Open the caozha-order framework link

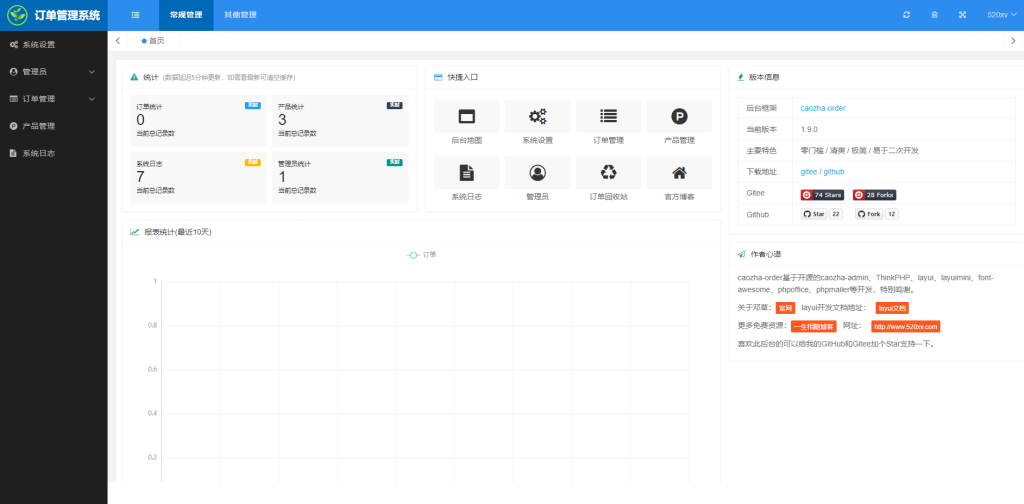(x=823, y=107)
